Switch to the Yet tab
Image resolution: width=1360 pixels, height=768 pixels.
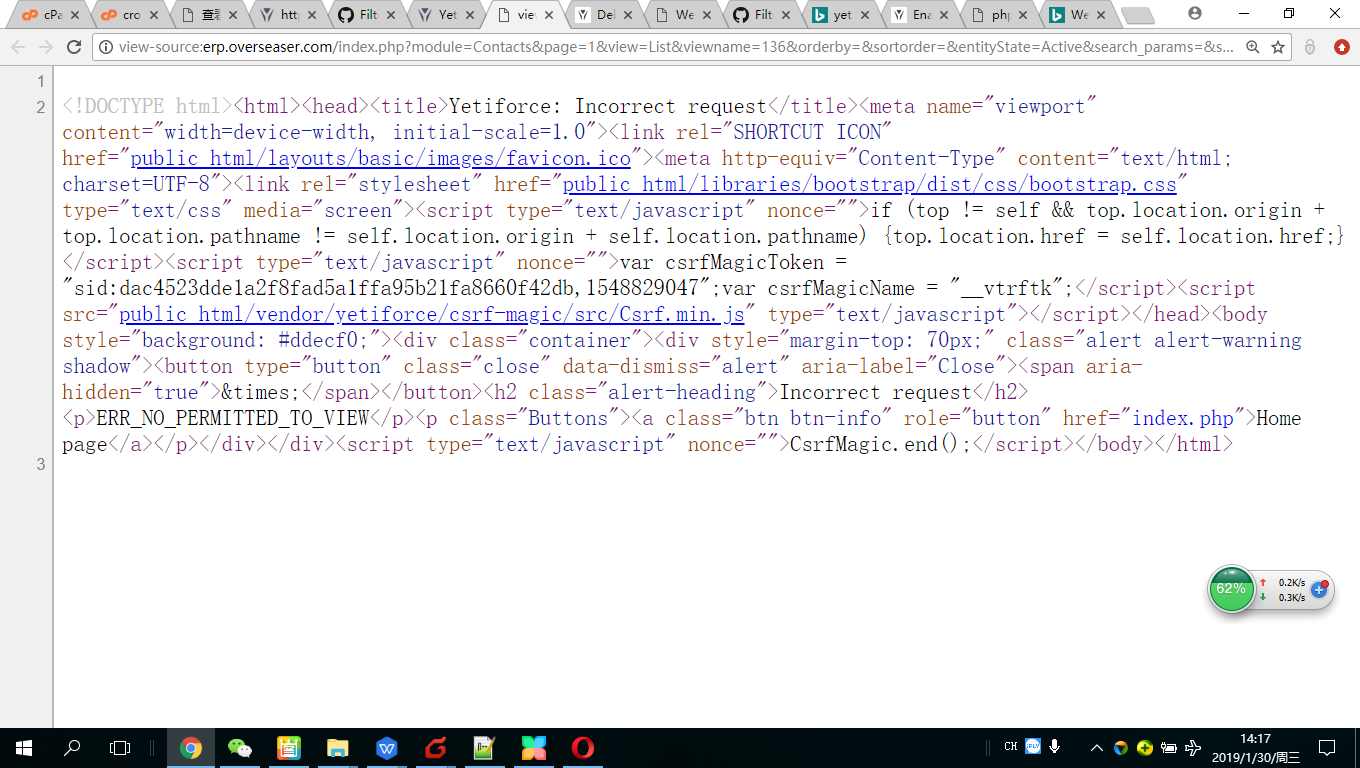tap(444, 15)
